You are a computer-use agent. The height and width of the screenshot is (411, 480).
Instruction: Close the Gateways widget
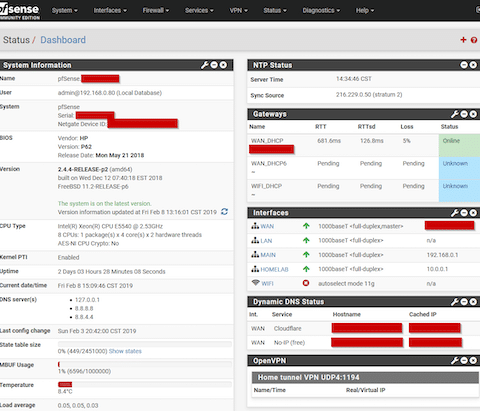(x=473, y=114)
